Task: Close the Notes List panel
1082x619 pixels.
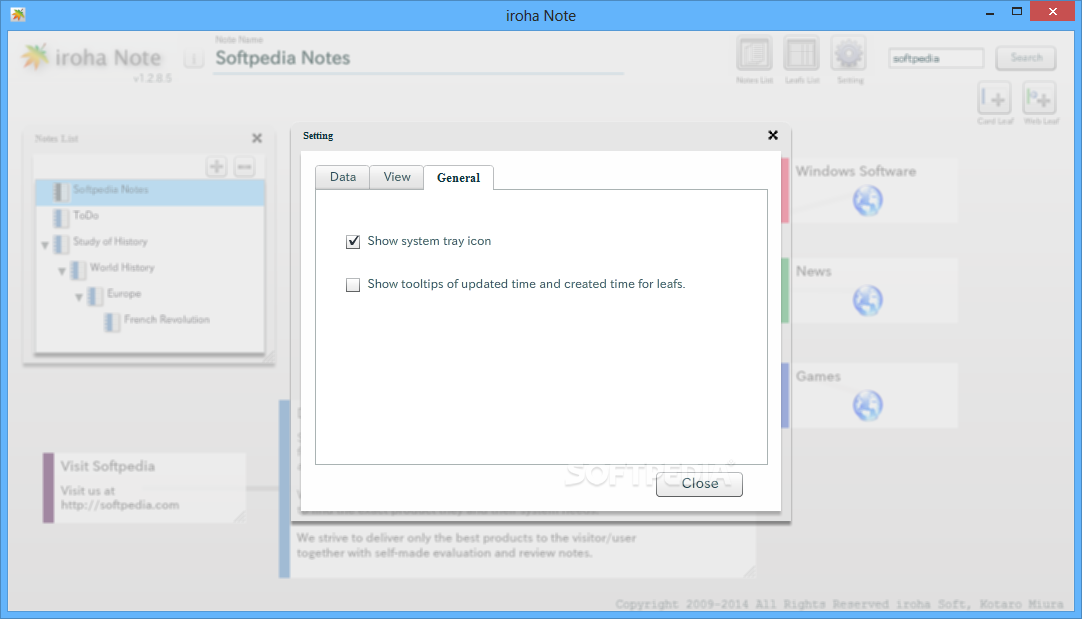Action: coord(257,138)
